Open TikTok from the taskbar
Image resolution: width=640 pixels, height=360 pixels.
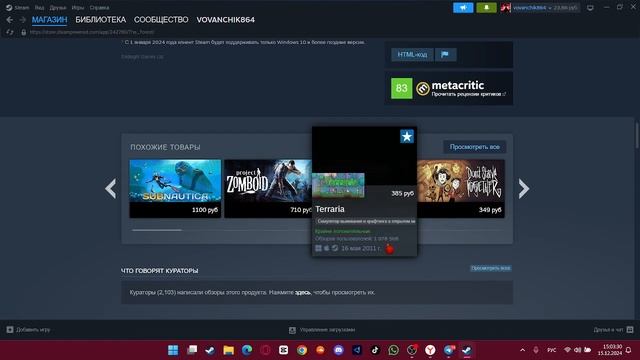coord(375,350)
